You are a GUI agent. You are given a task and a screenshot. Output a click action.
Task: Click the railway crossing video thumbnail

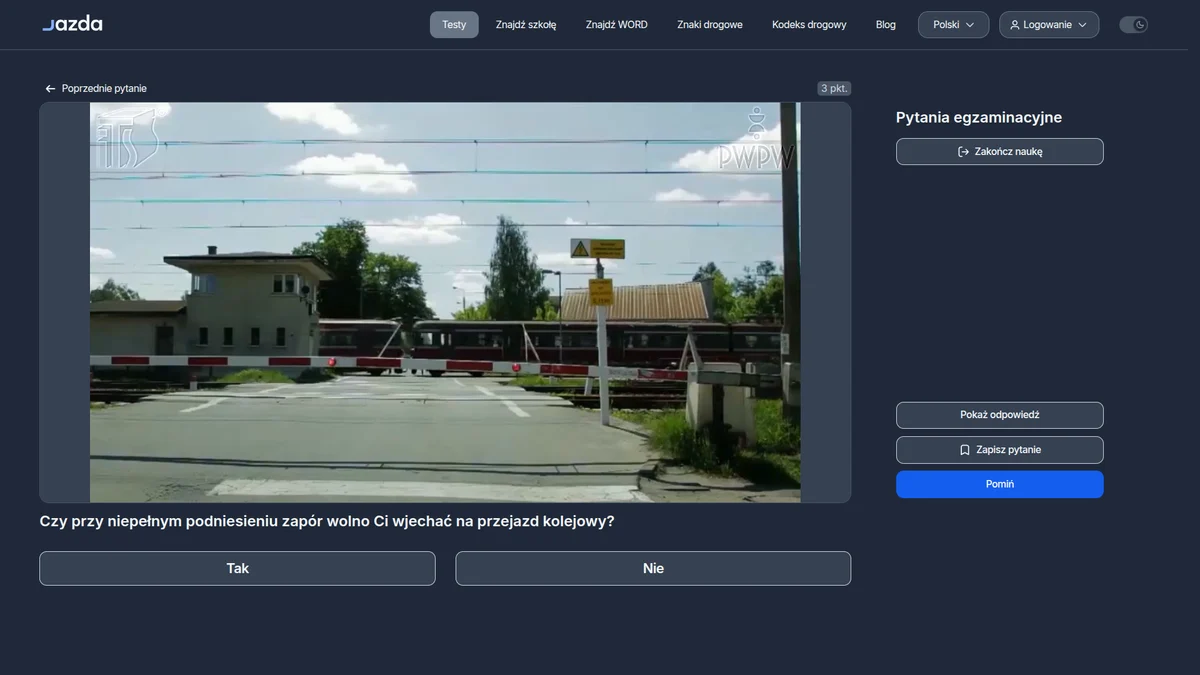(445, 302)
